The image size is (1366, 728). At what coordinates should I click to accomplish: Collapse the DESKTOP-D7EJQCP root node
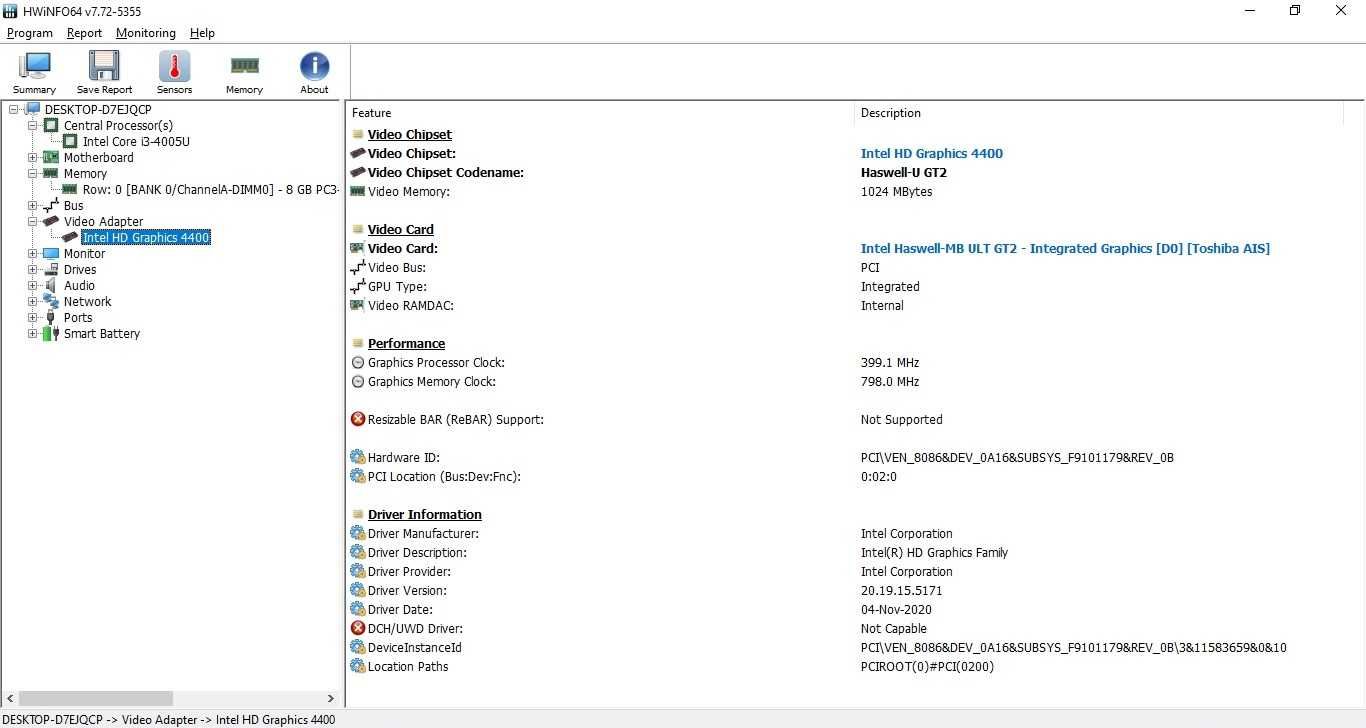(13, 109)
